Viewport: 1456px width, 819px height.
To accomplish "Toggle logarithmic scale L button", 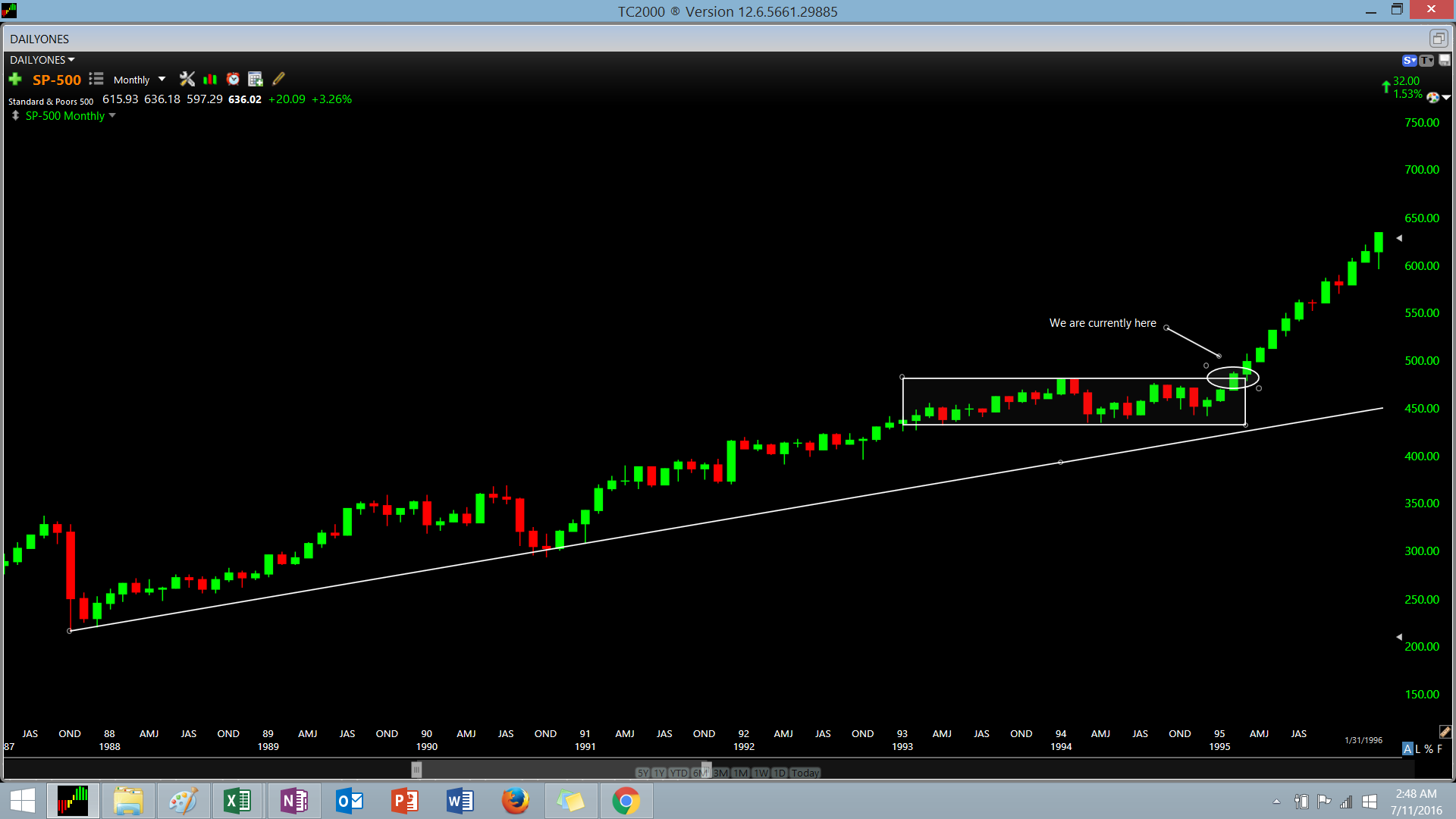I will coord(1417,748).
